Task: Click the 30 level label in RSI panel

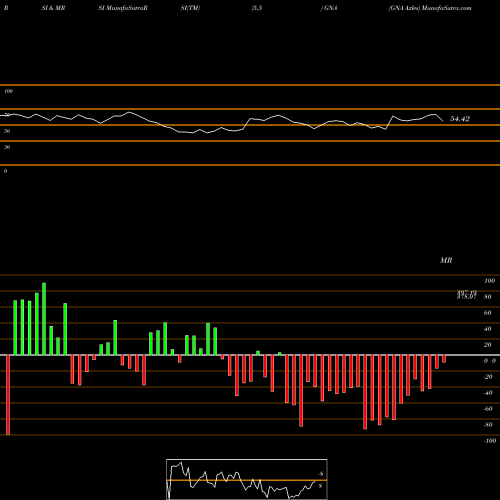Action: tap(7, 147)
